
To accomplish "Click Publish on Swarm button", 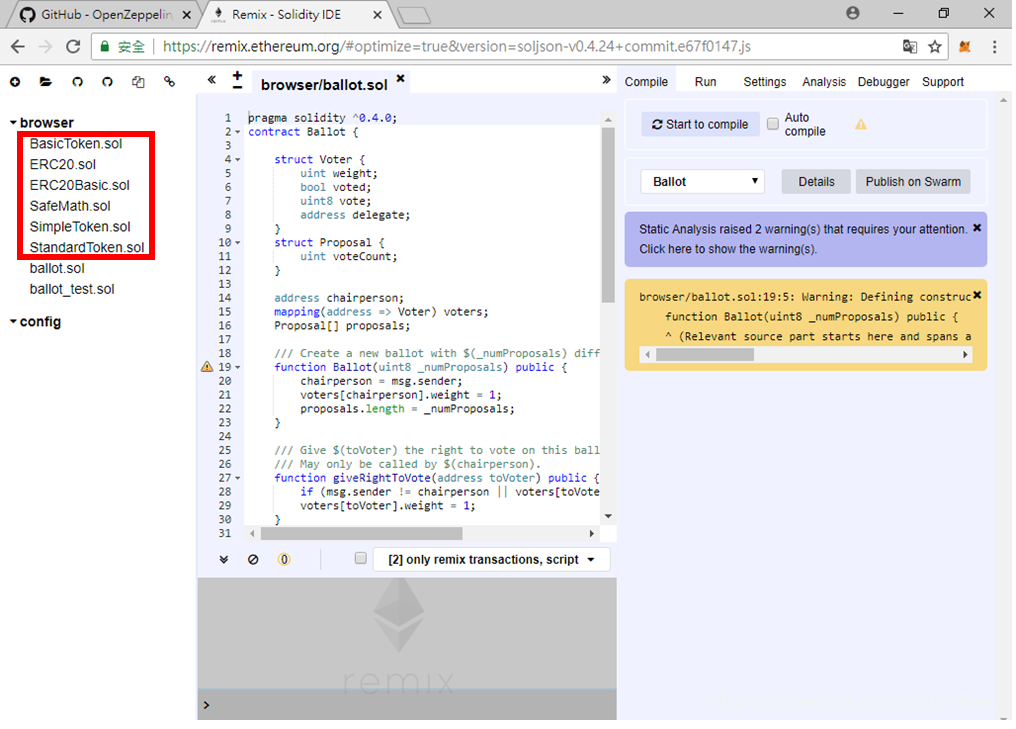I will tap(913, 181).
